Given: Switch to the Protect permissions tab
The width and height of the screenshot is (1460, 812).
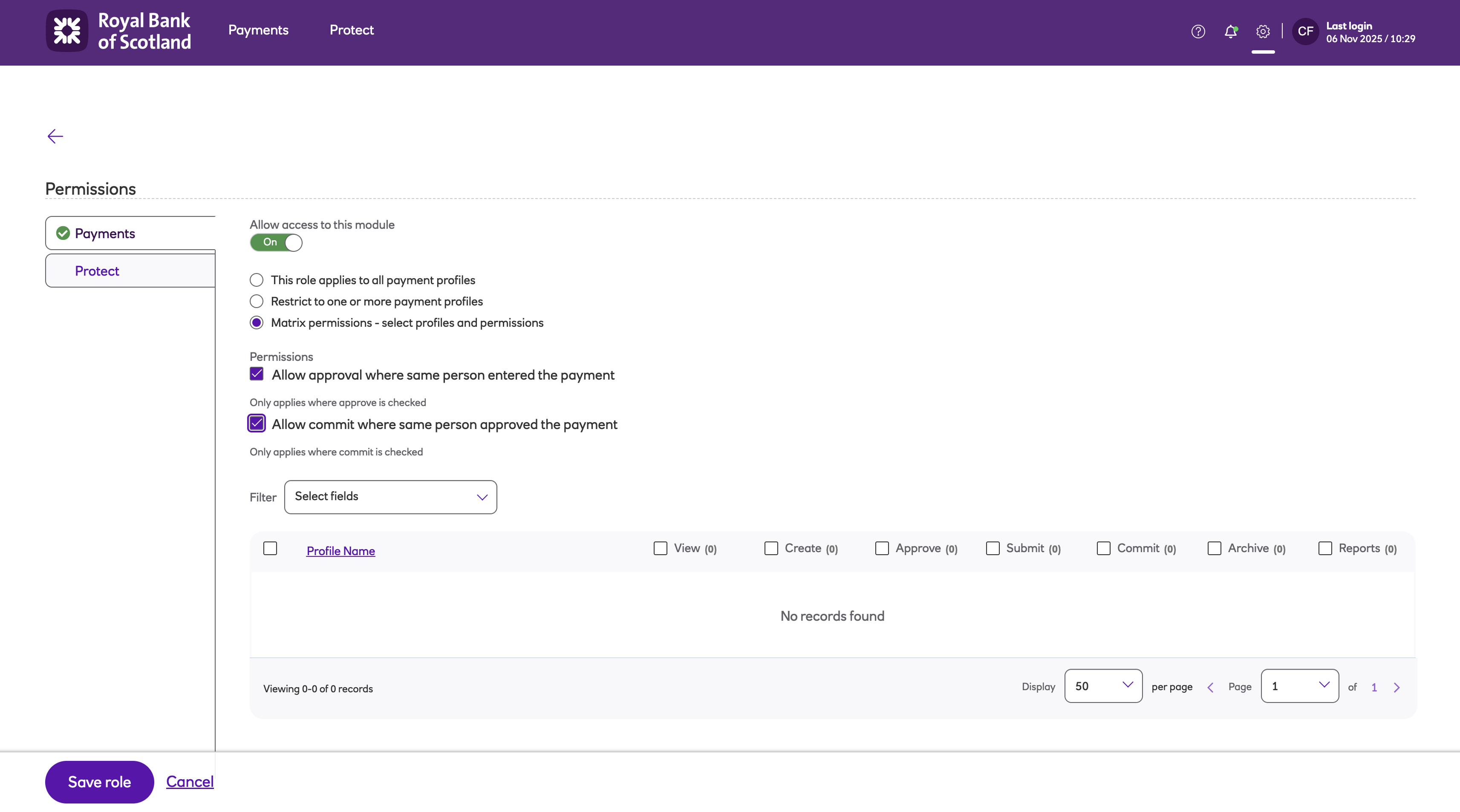Looking at the screenshot, I should click(x=97, y=271).
